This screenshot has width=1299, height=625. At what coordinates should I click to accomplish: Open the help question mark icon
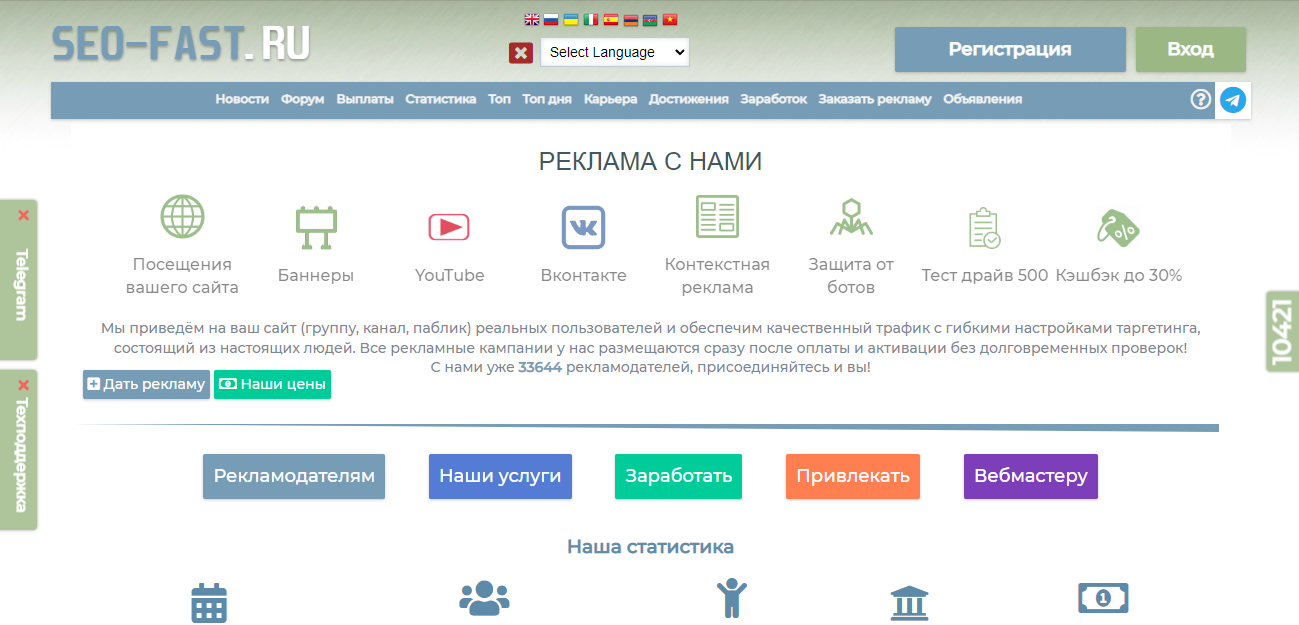click(1201, 99)
